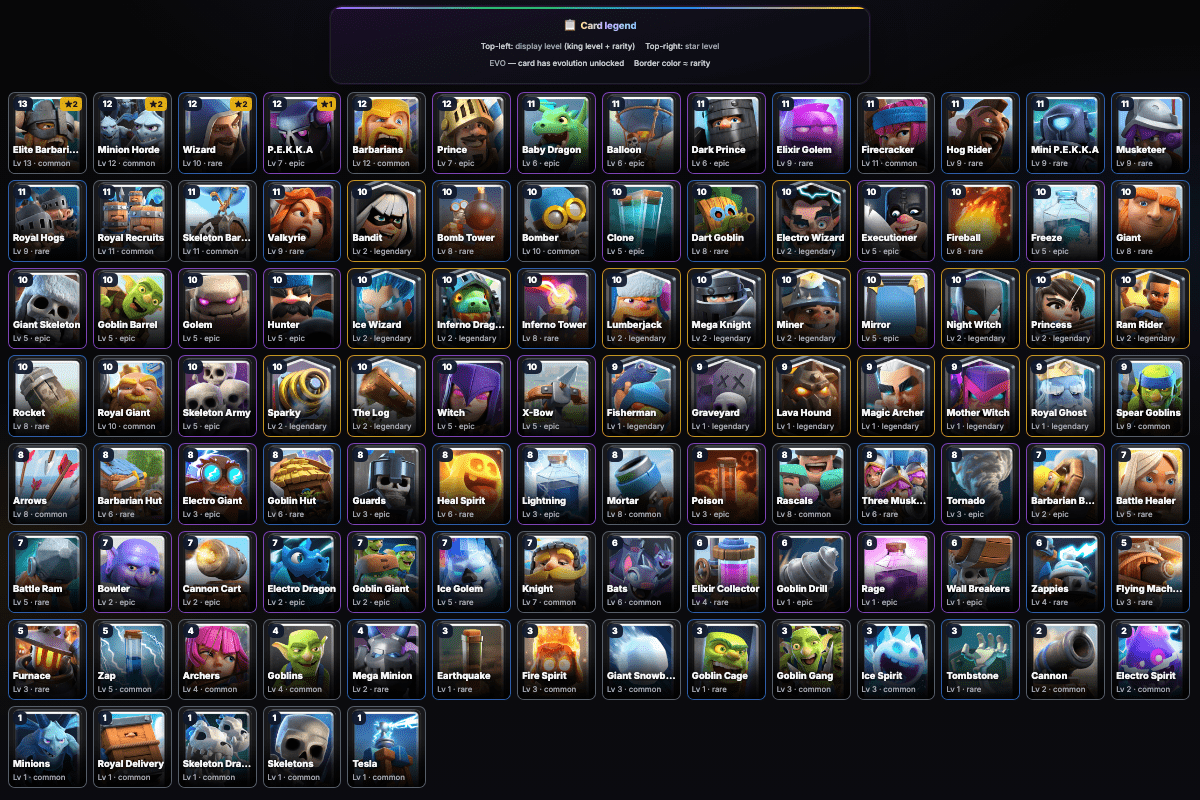This screenshot has width=1200, height=800.
Task: Select the Freeze spell card
Action: tap(1066, 221)
